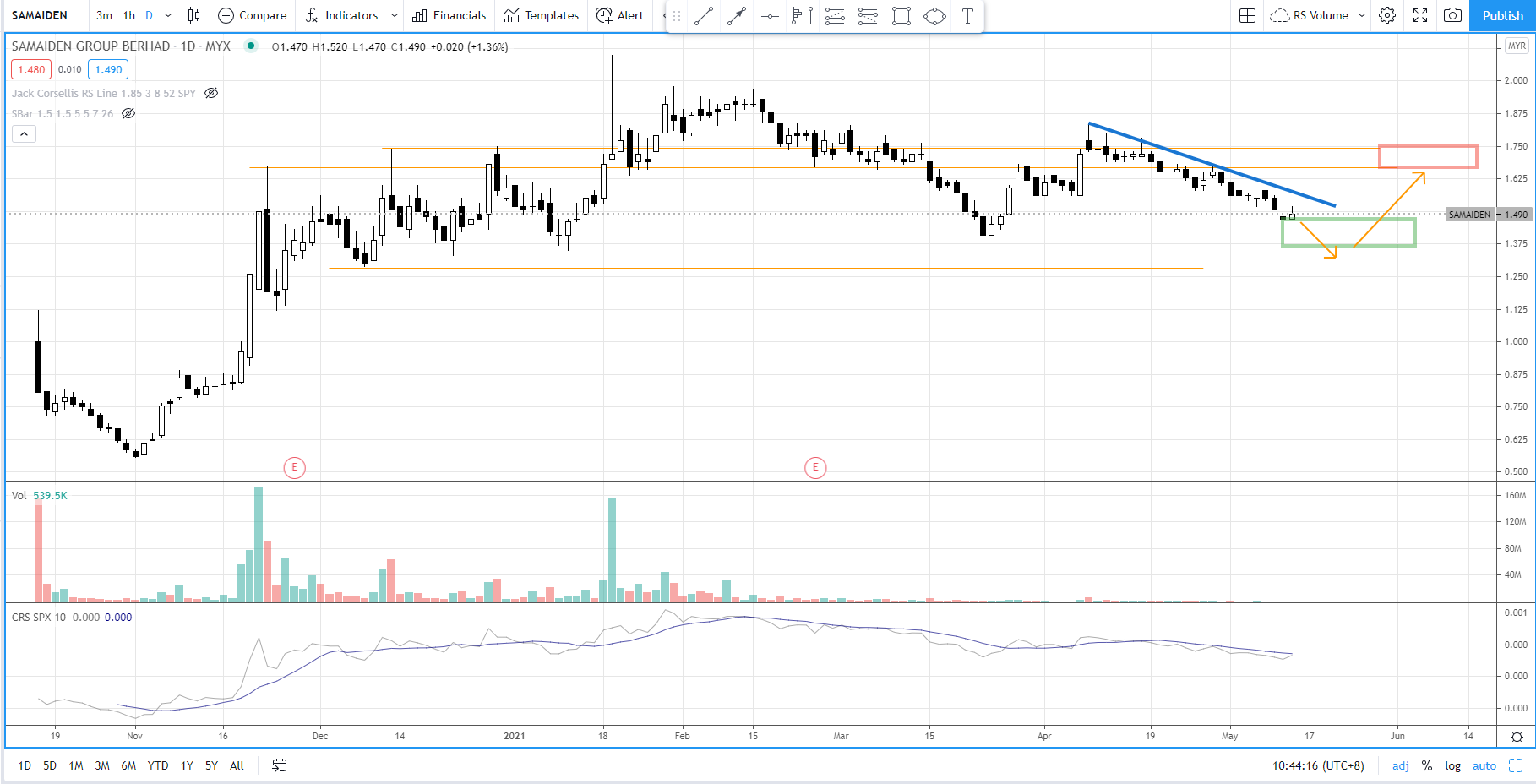Viewport: 1536px width, 784px height.
Task: Open chart settings gear icon
Action: [1387, 15]
